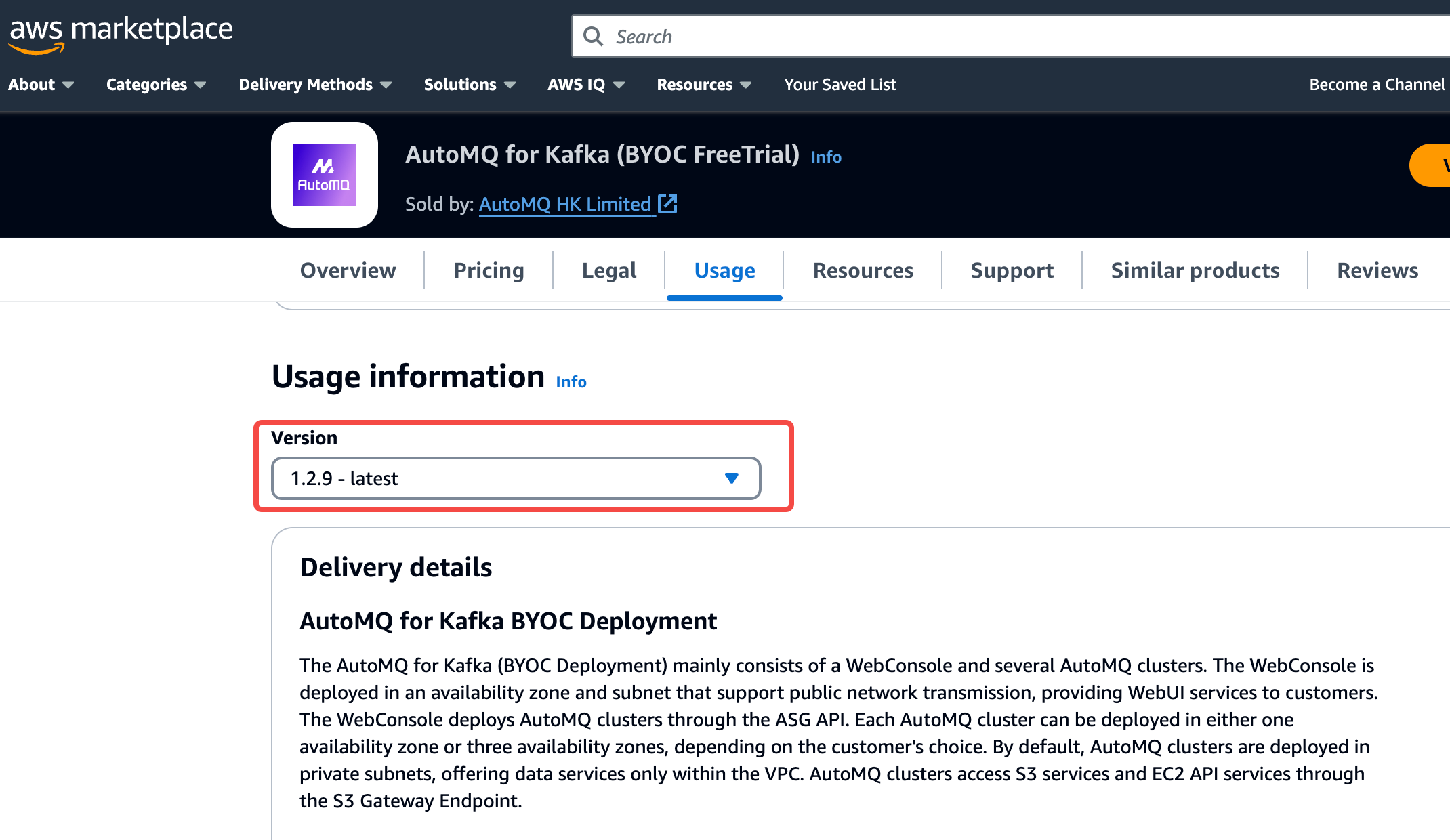Click the AutoMQ for Kafka (BYOC FreeTrial) title
This screenshot has width=1450, height=840.
tap(602, 154)
